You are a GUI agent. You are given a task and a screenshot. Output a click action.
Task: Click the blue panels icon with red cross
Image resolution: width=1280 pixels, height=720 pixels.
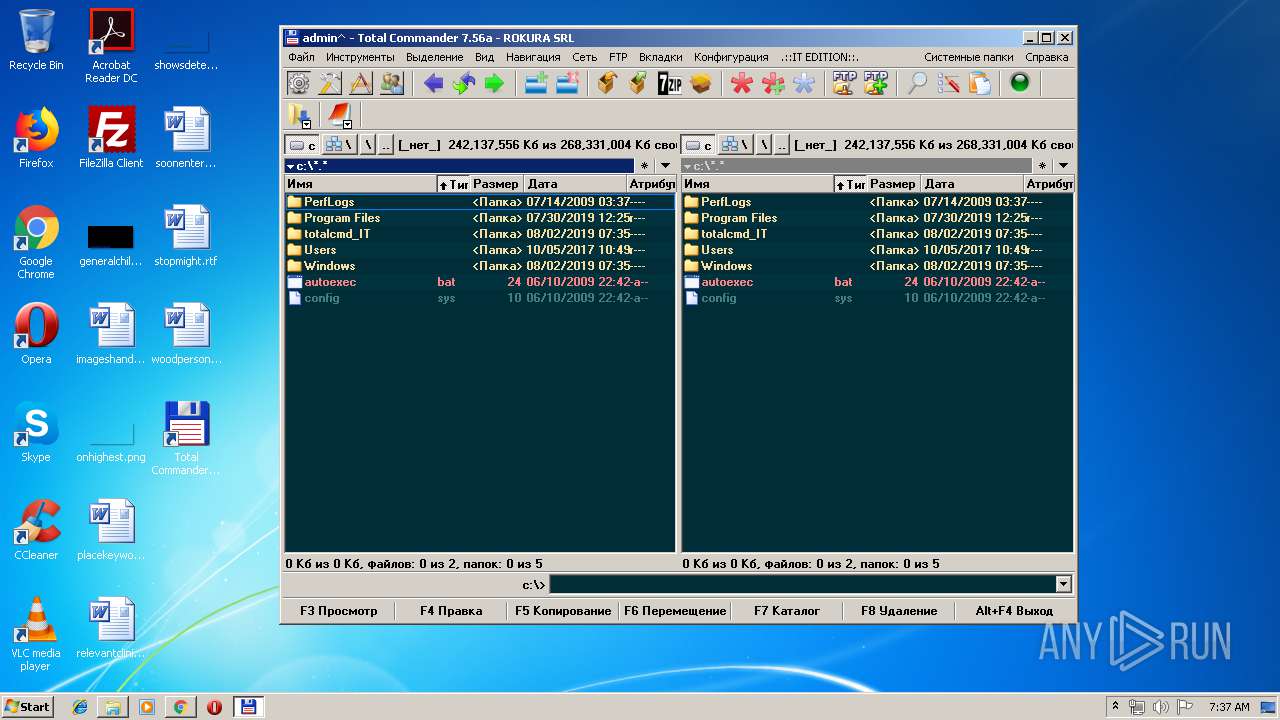[x=567, y=84]
